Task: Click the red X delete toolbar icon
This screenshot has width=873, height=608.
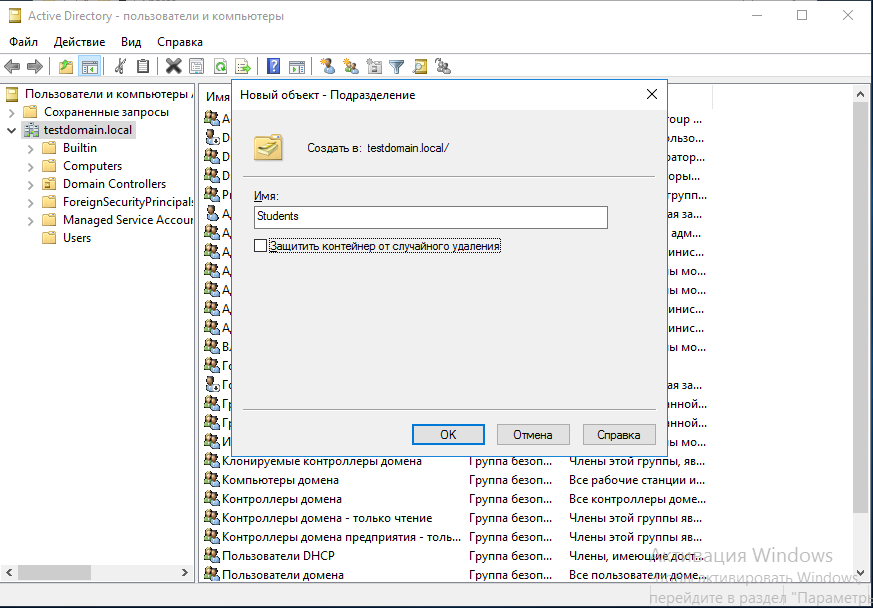Action: (173, 67)
